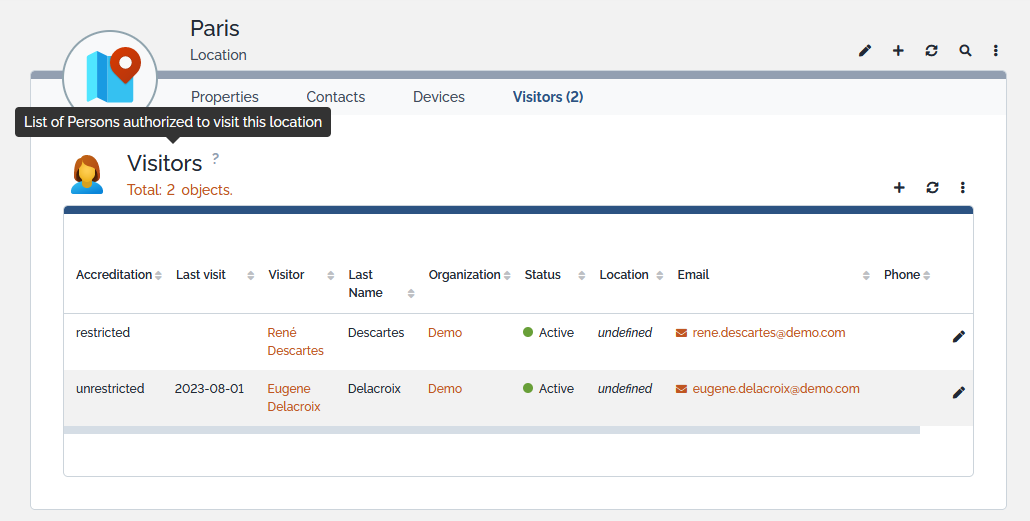Switch to the Properties tab
Screen dimensions: 1030x521
pos(225,97)
